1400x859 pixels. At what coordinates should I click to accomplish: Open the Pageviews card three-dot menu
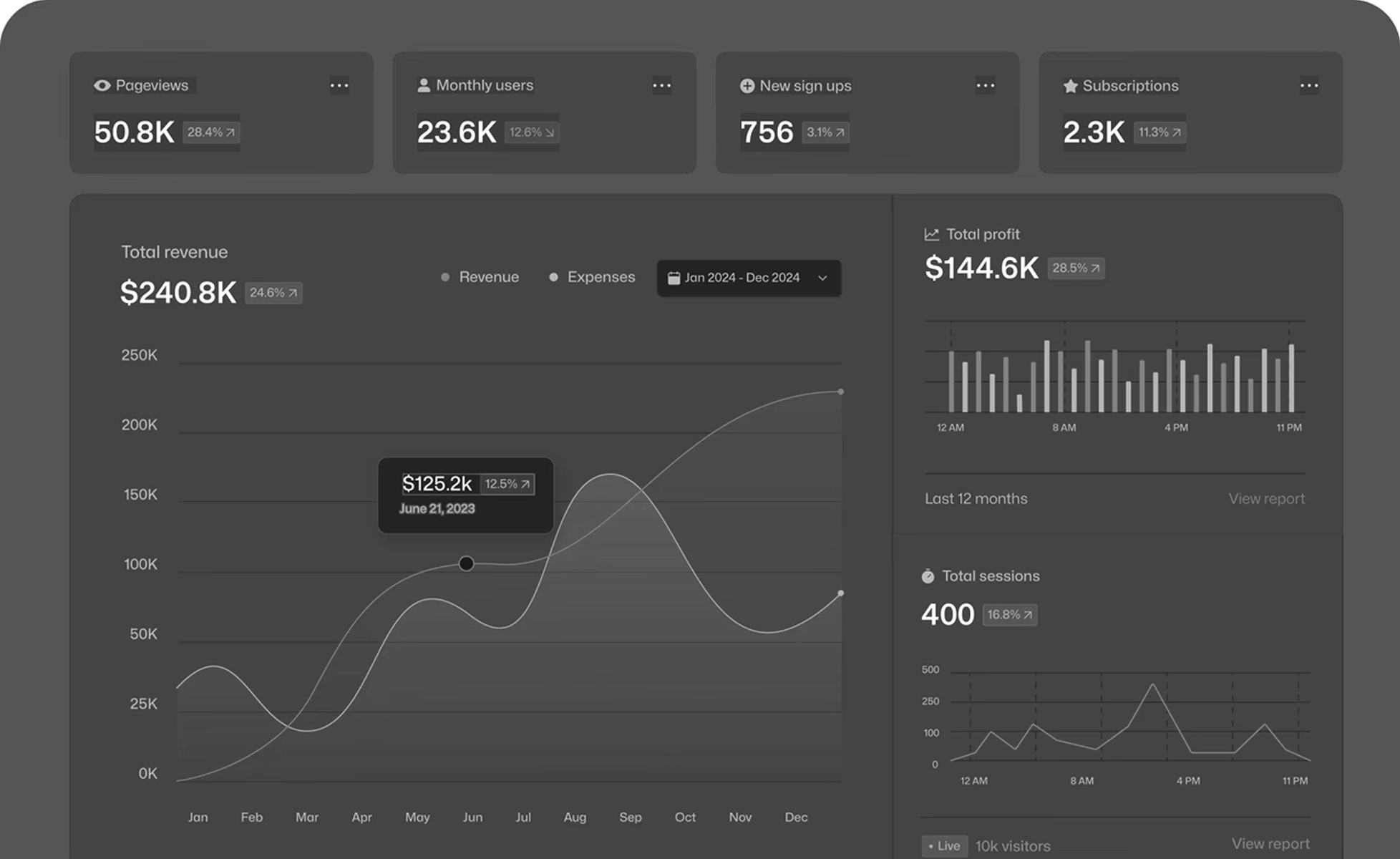[339, 86]
